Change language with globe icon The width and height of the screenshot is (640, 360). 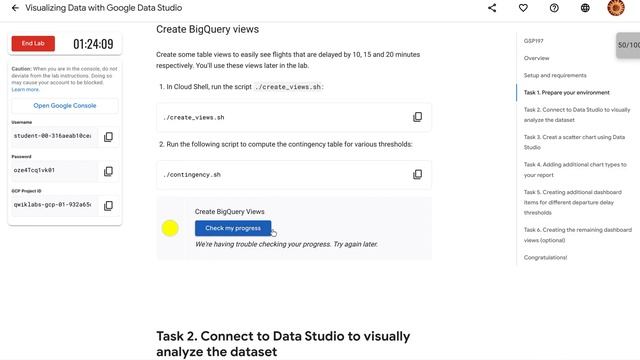pos(585,8)
